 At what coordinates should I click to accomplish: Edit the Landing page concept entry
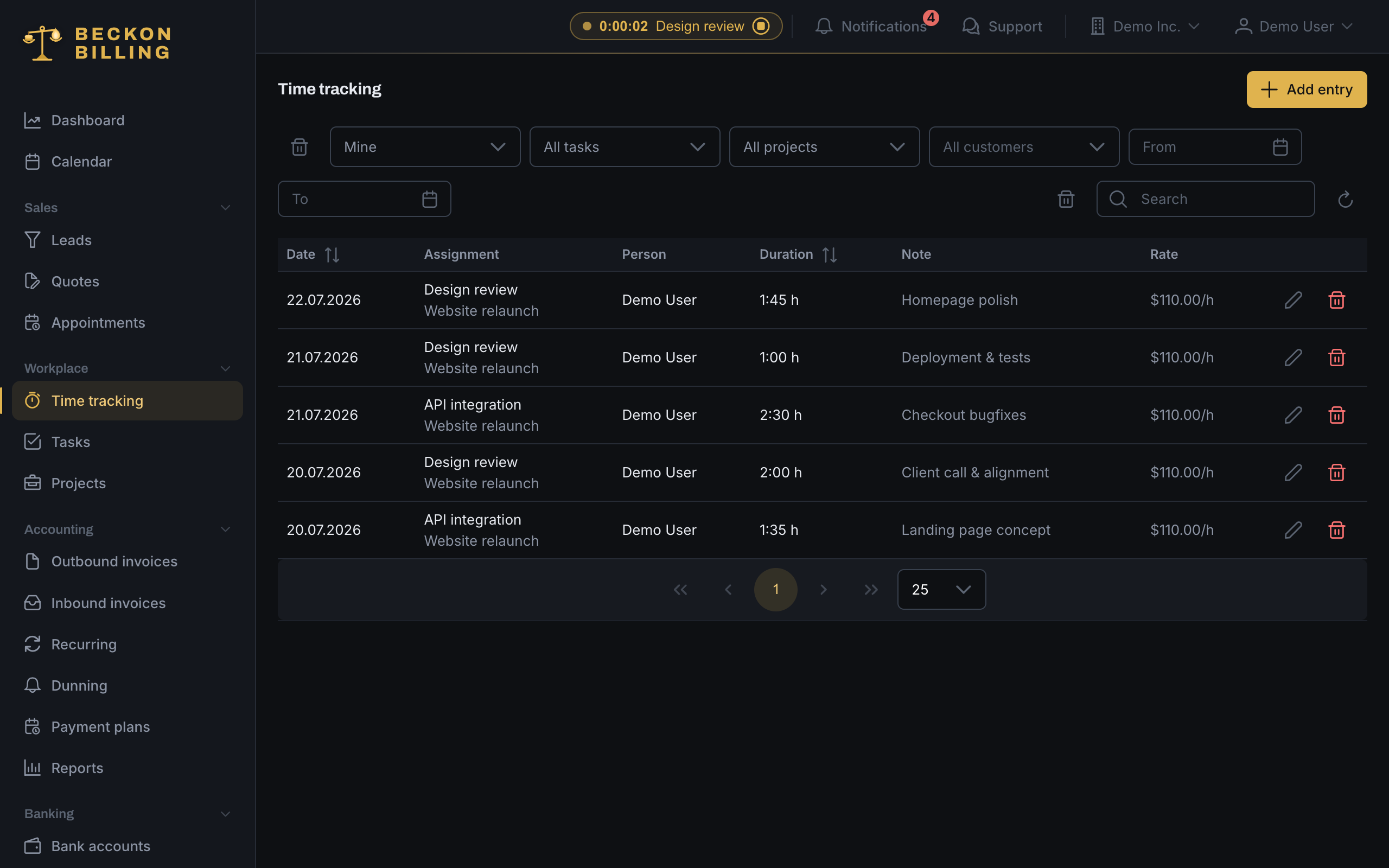pos(1293,530)
